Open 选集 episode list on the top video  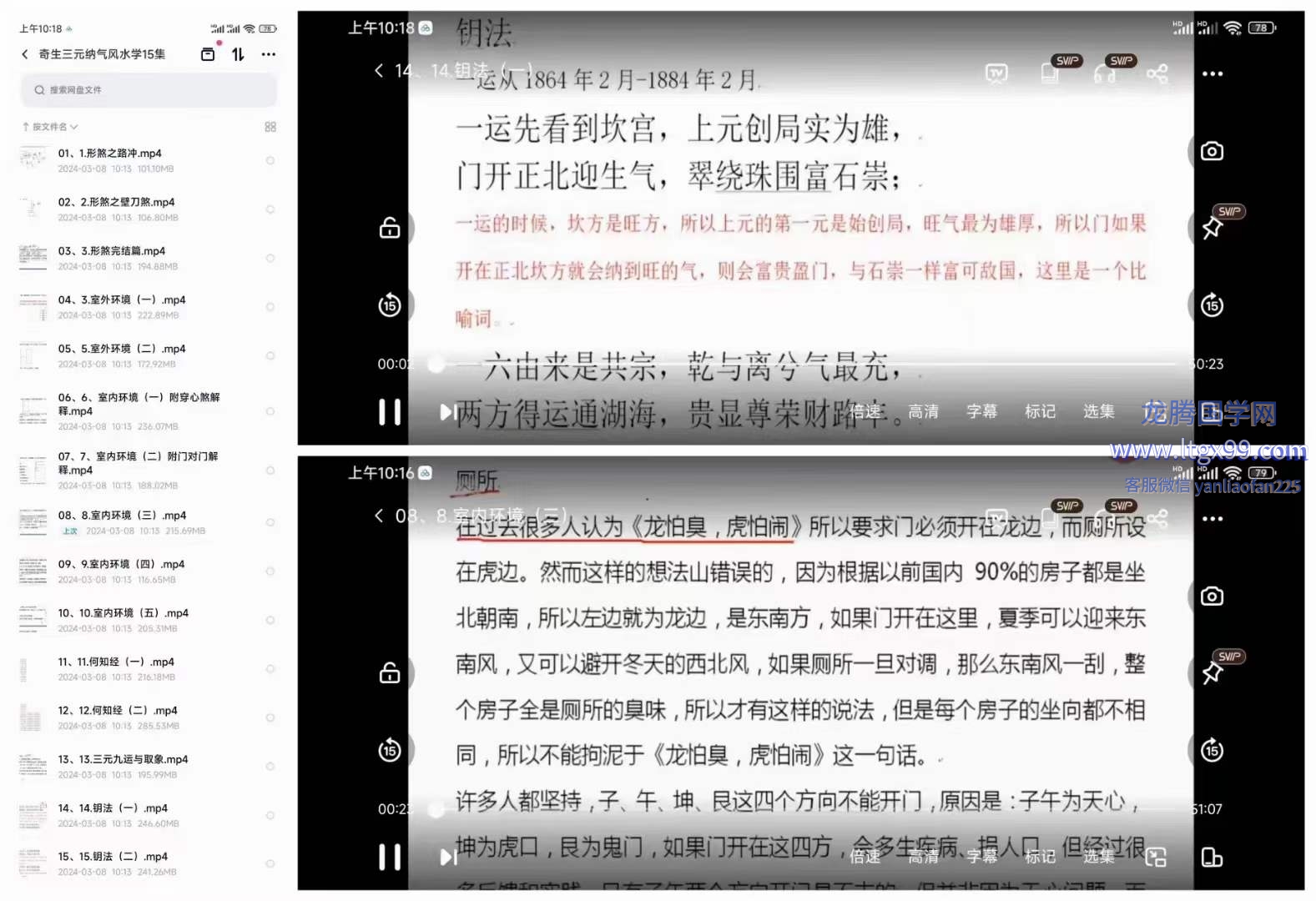1098,411
